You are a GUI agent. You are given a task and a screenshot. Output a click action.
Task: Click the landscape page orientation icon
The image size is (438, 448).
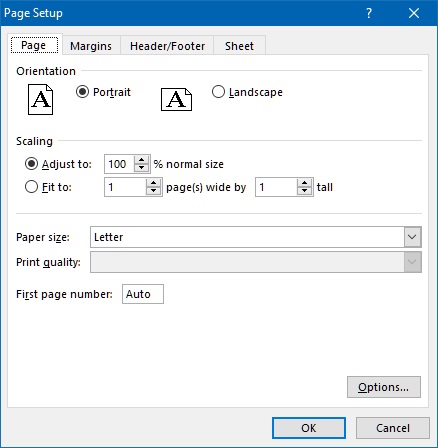pyautogui.click(x=176, y=99)
